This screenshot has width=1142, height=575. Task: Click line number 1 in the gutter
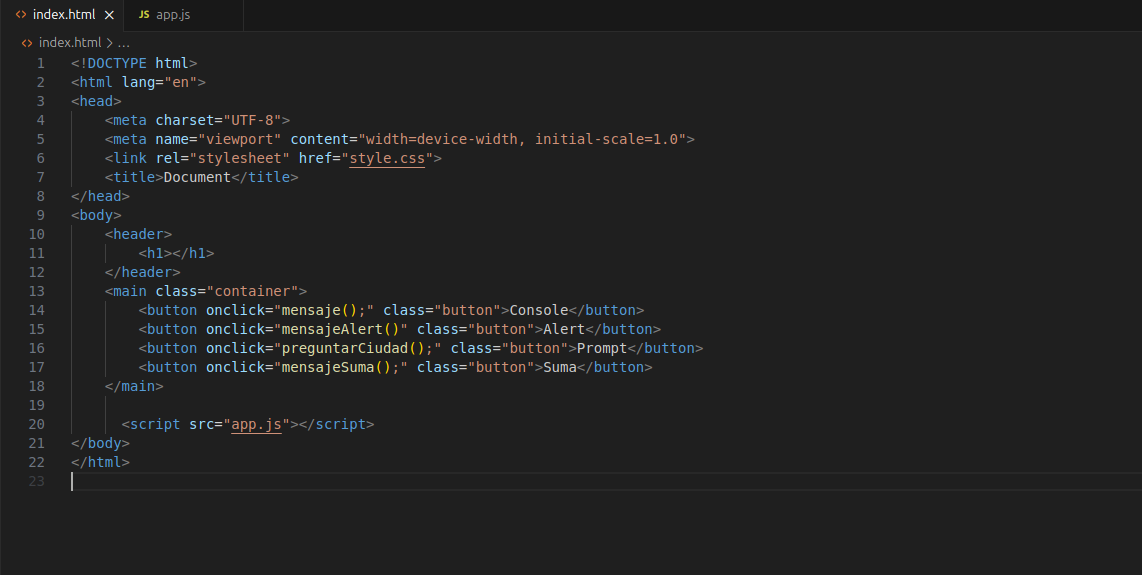click(41, 63)
